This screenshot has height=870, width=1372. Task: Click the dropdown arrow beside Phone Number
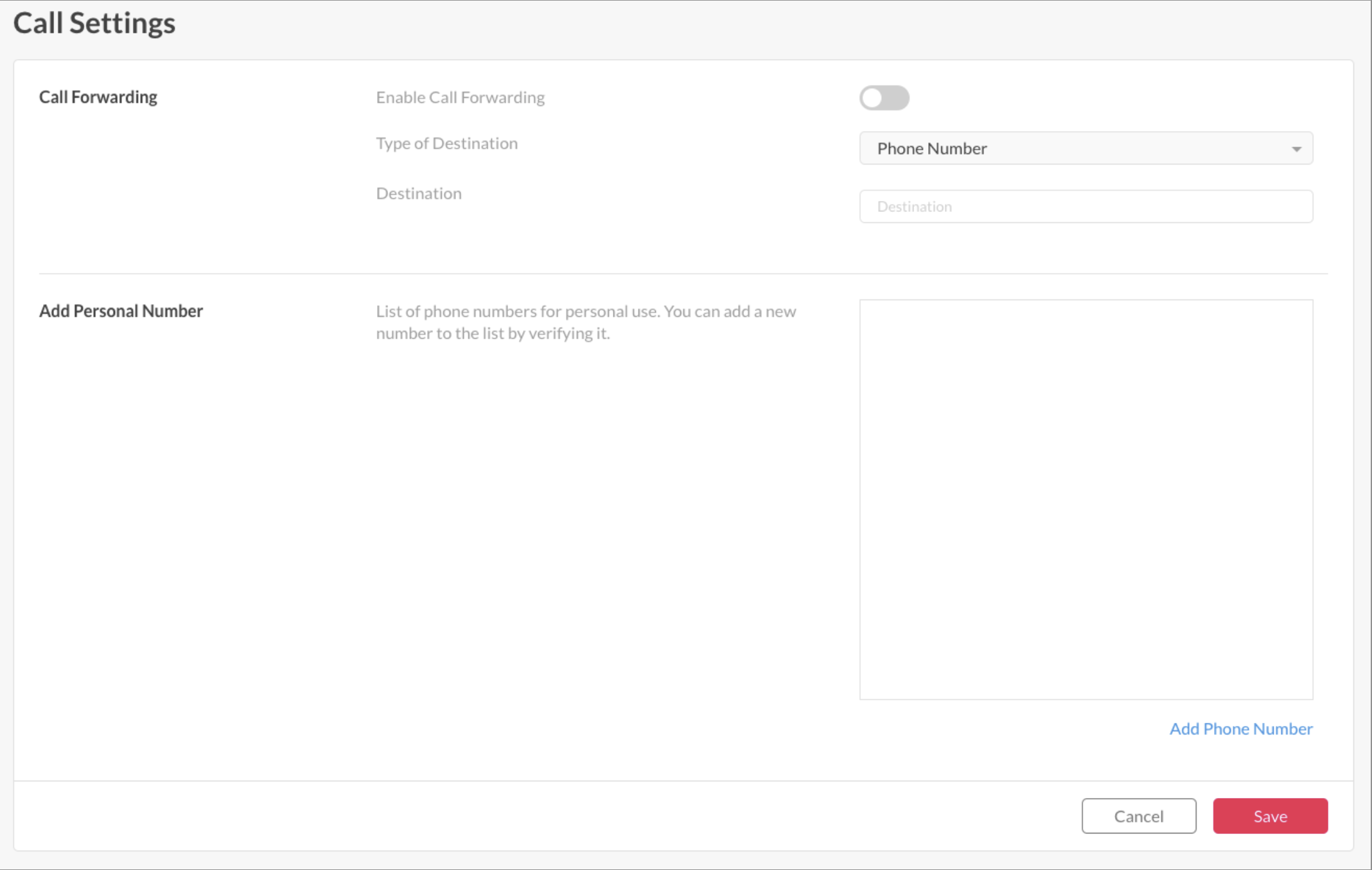[x=1296, y=149]
